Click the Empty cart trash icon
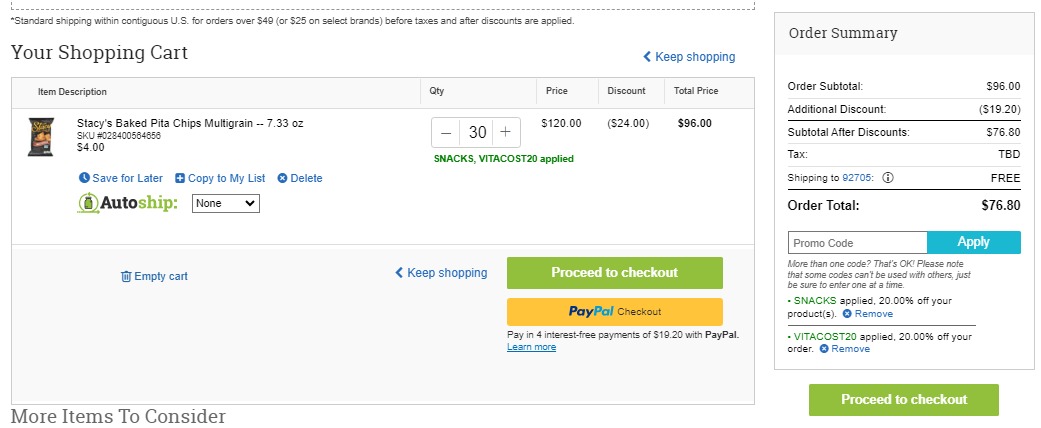 [126, 276]
